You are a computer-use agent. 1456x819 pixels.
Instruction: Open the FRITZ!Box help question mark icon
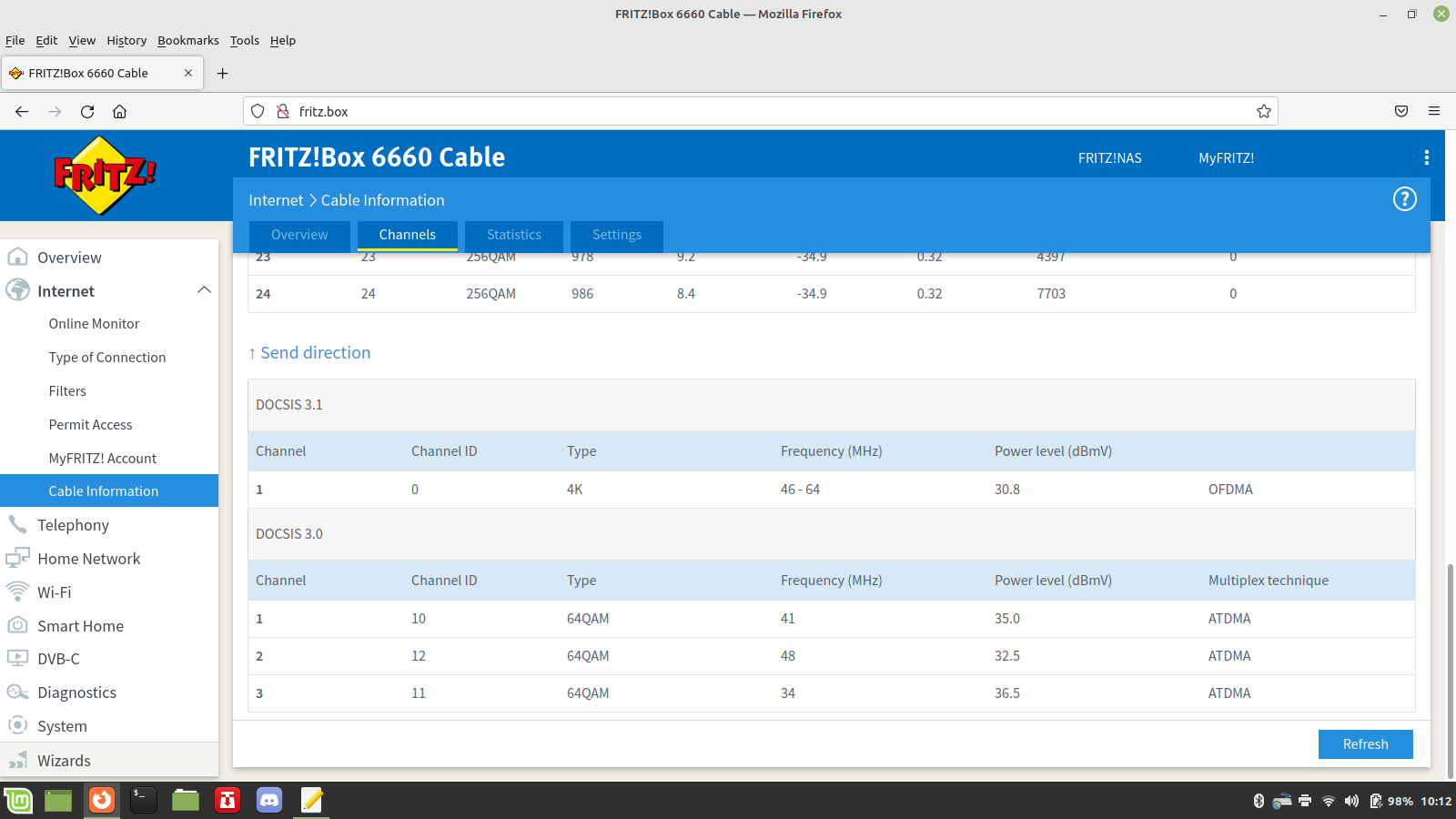click(x=1405, y=199)
